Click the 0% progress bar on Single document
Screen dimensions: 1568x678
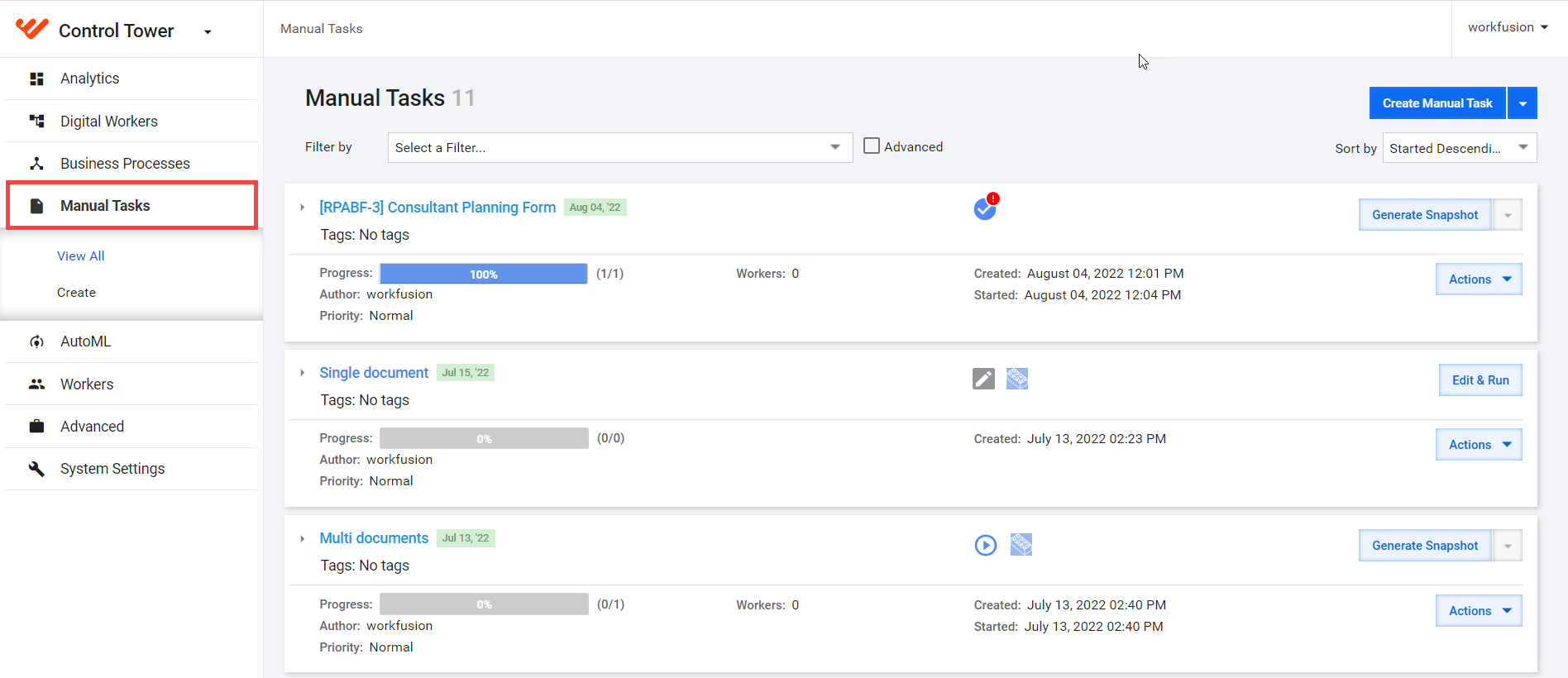tap(484, 438)
